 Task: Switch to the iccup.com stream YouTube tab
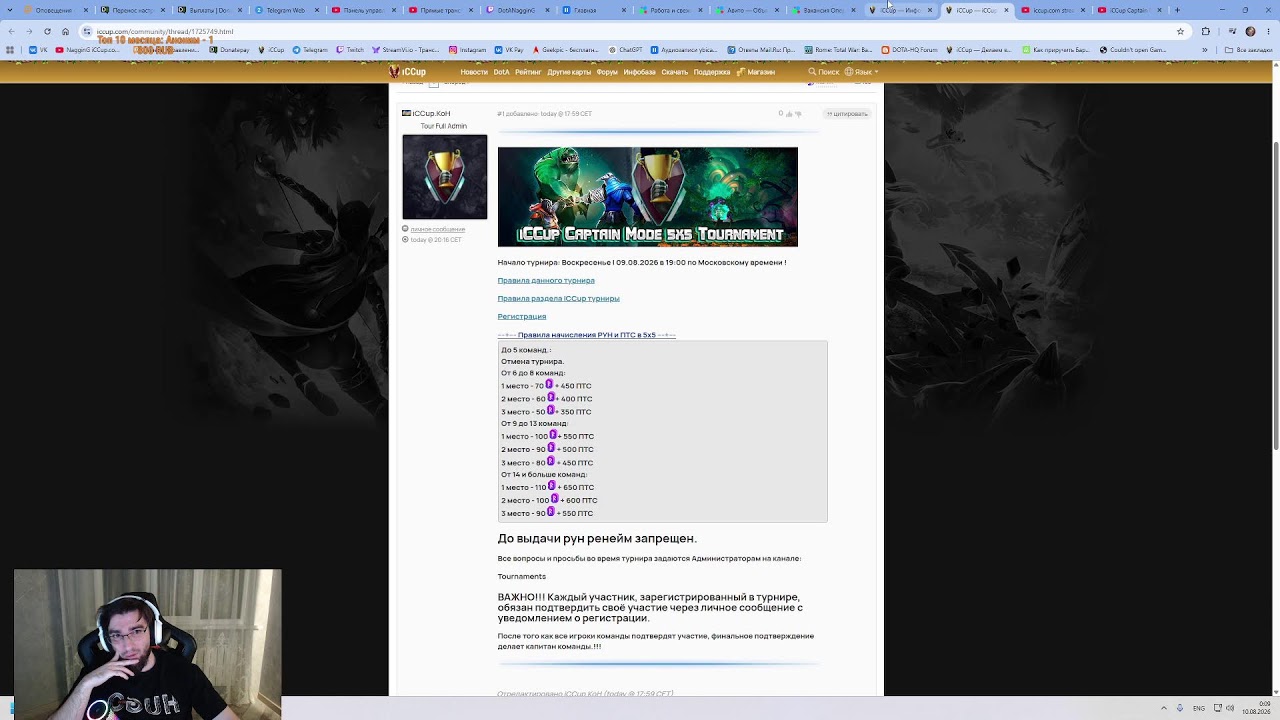tap(1055, 10)
